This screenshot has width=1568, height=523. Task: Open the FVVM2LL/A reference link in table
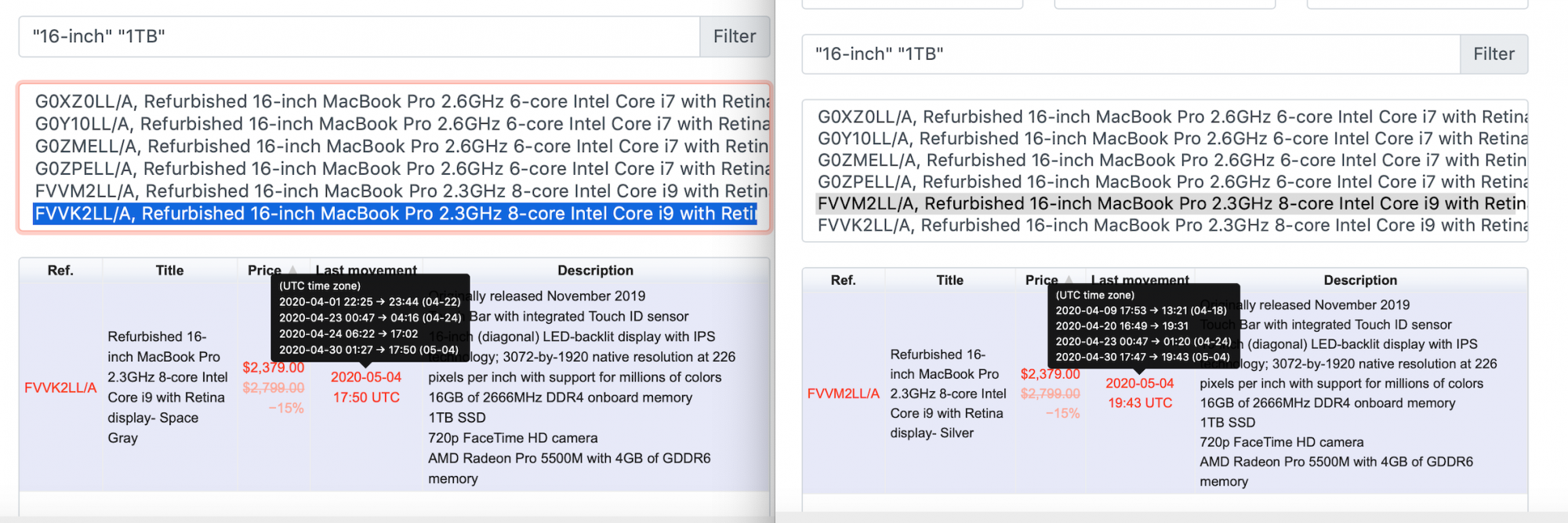coord(844,394)
